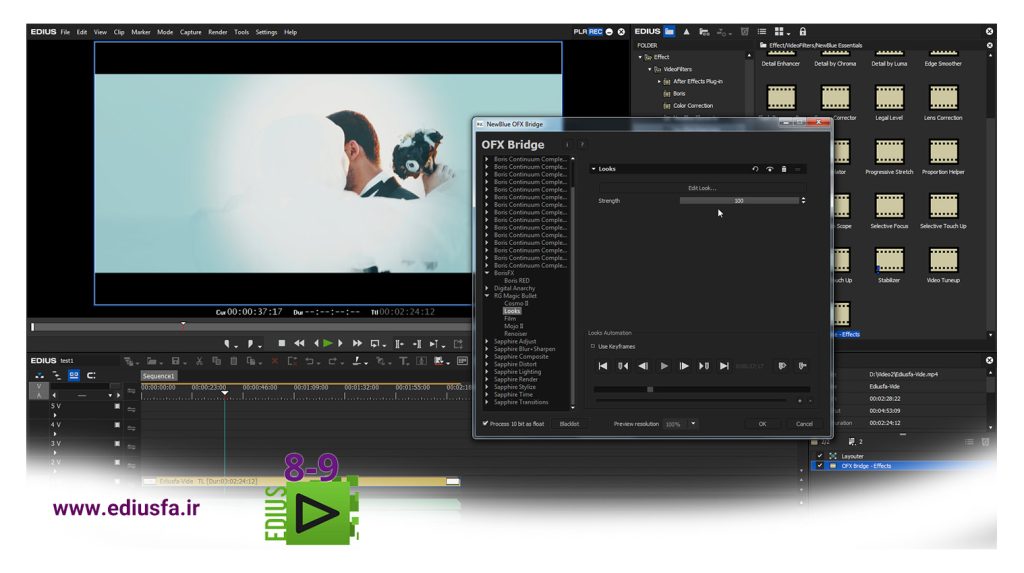1024x573 pixels.
Task: Click the Undo icon in timeline toolbar
Action: pyautogui.click(x=310, y=361)
